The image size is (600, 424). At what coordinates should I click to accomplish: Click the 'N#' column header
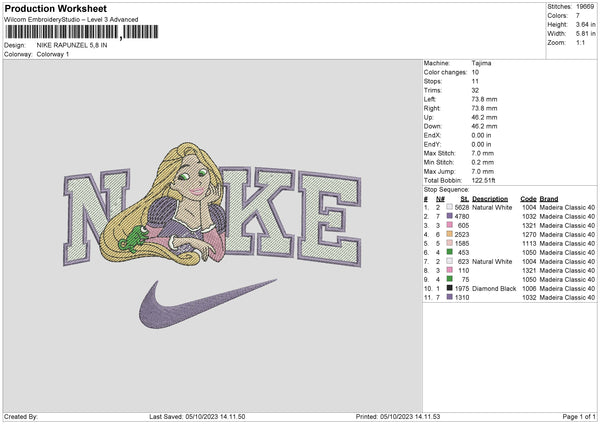coord(440,199)
